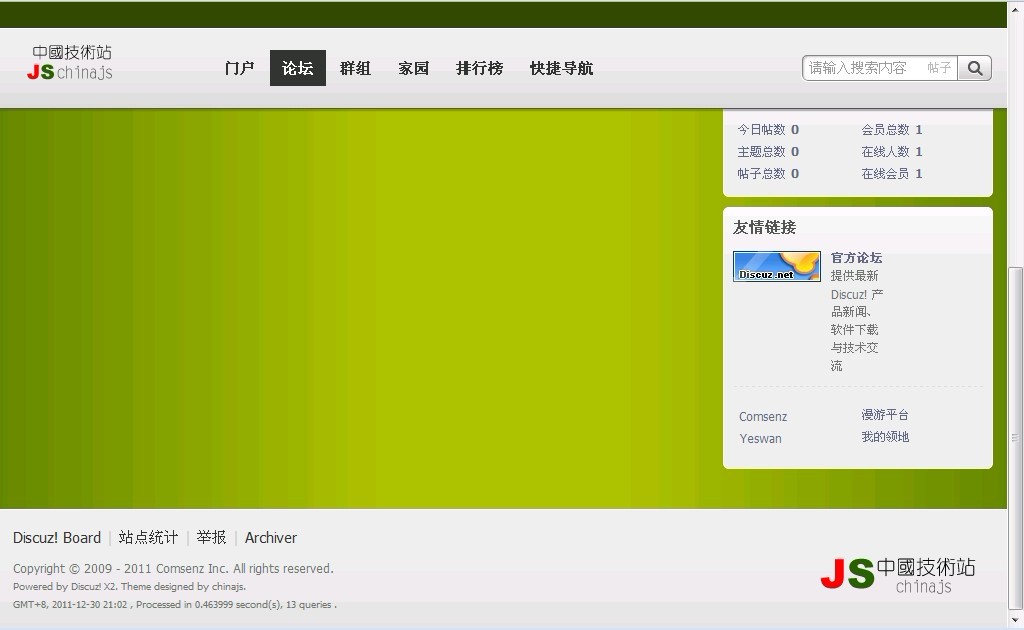The width and height of the screenshot is (1024, 630).
Task: Click the Comsenz Inc. copyright link
Action: point(193,569)
